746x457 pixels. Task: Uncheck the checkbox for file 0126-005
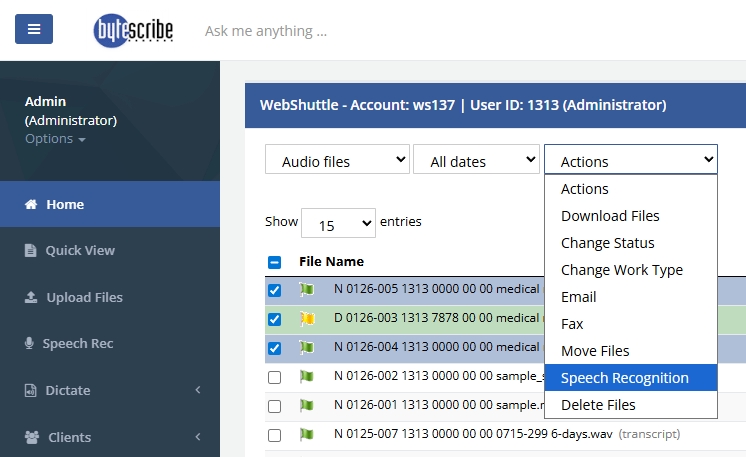point(275,291)
